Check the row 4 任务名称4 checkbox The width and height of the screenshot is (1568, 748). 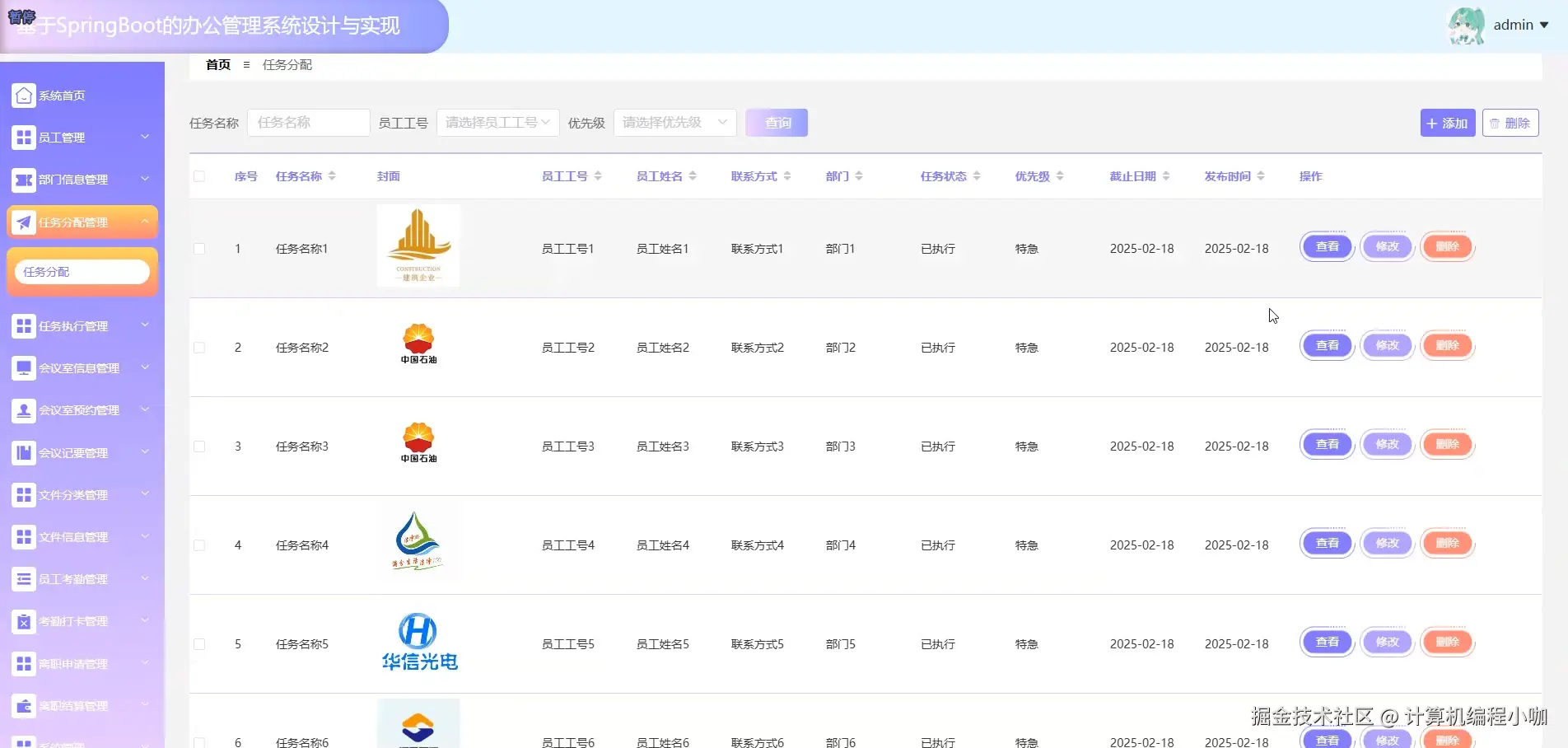(x=199, y=545)
